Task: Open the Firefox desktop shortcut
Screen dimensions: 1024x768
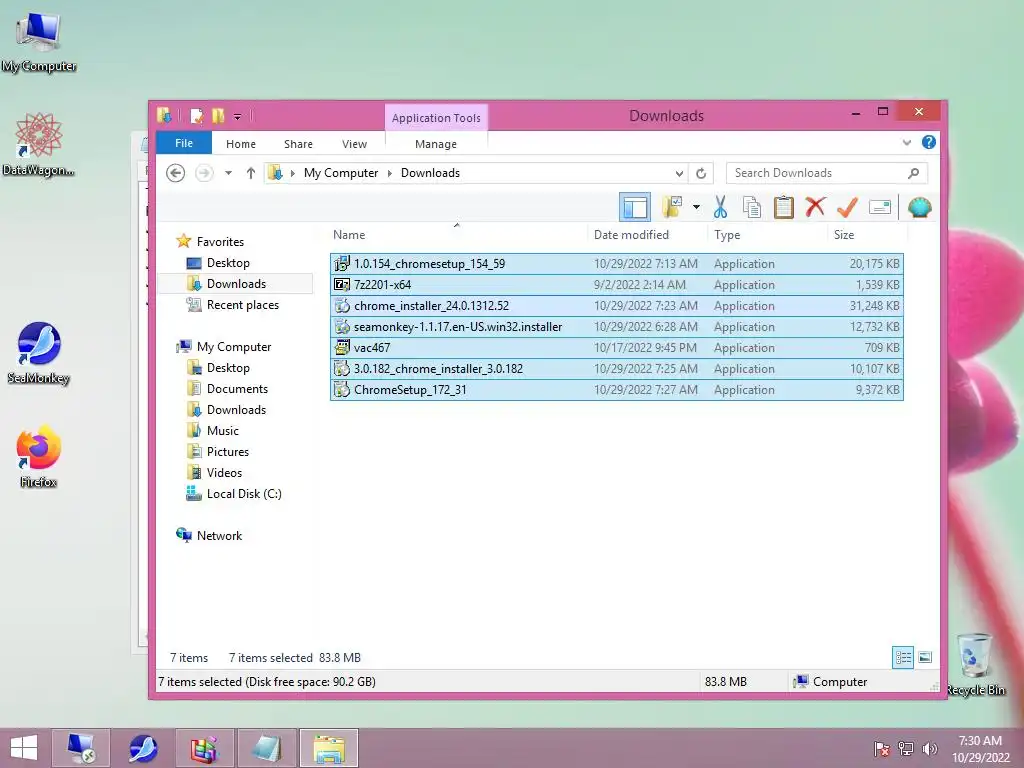Action: pyautogui.click(x=39, y=457)
